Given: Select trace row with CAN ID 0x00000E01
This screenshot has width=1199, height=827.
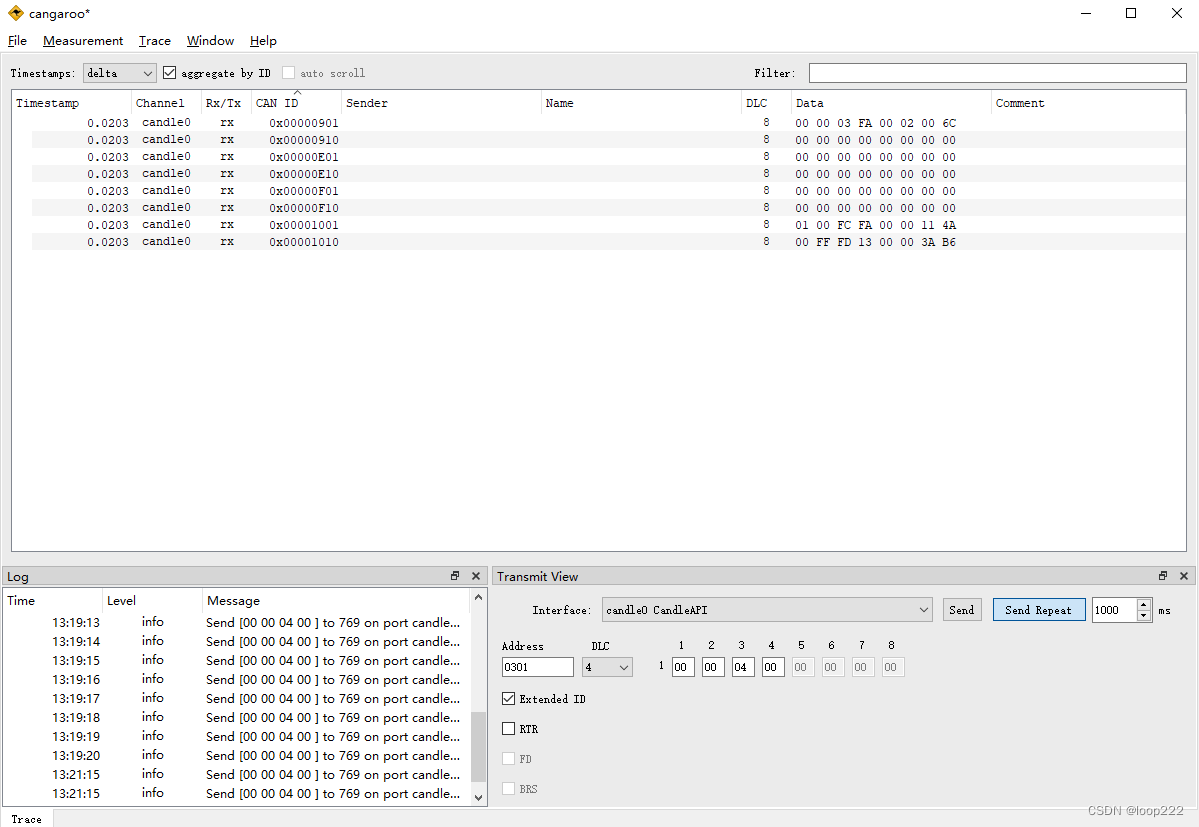Looking at the screenshot, I should (609, 157).
